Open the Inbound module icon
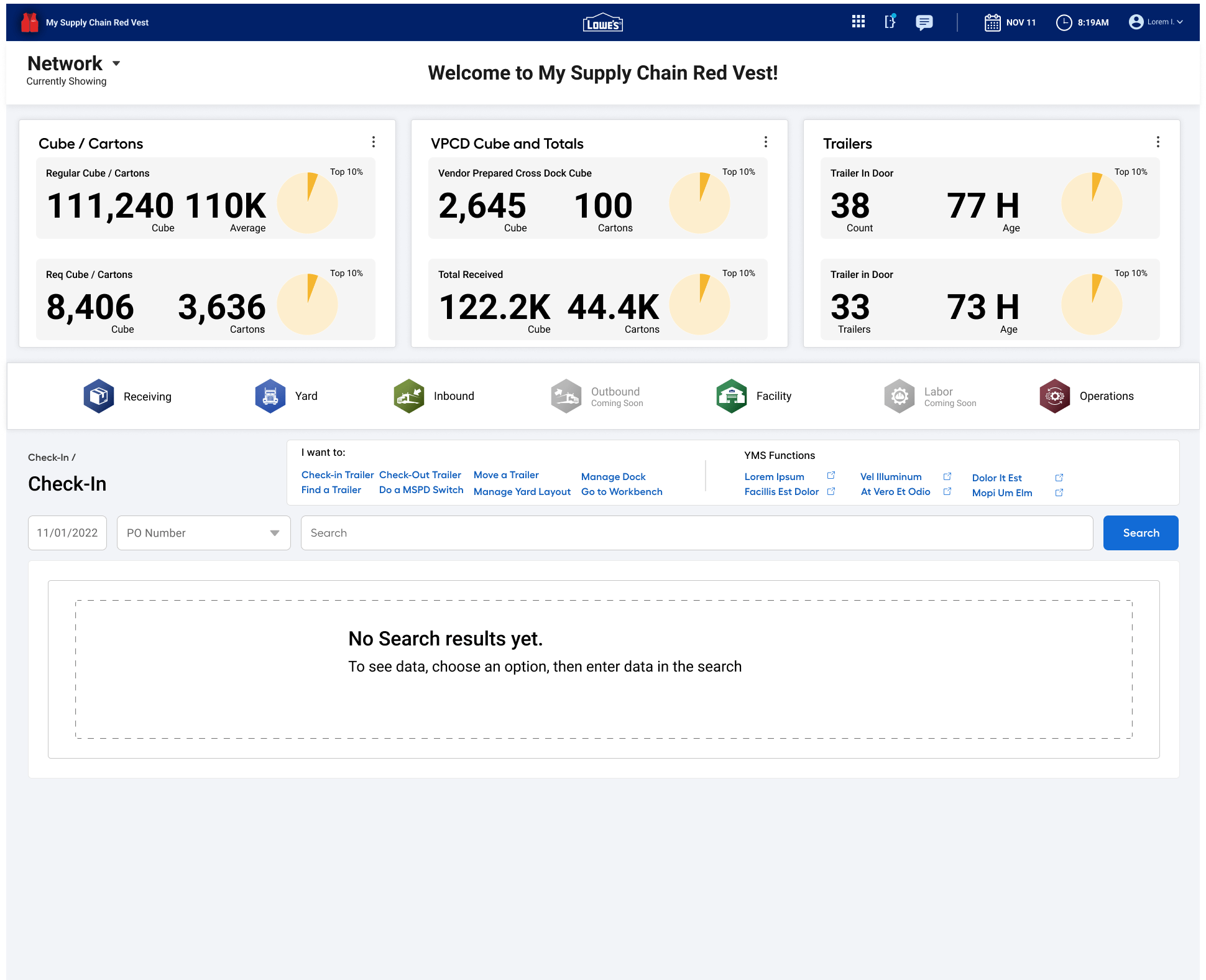The image size is (1206, 980). click(409, 396)
